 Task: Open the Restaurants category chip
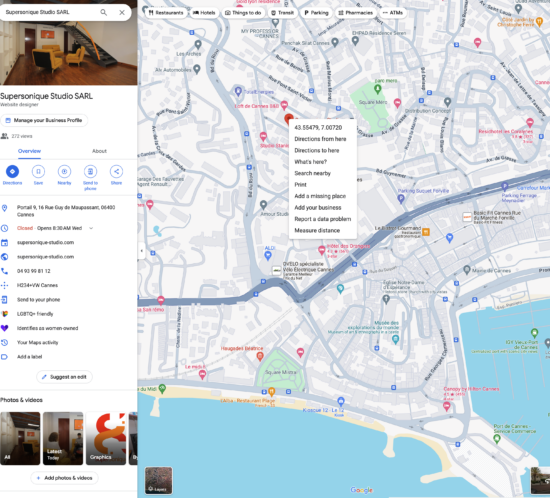coord(166,13)
